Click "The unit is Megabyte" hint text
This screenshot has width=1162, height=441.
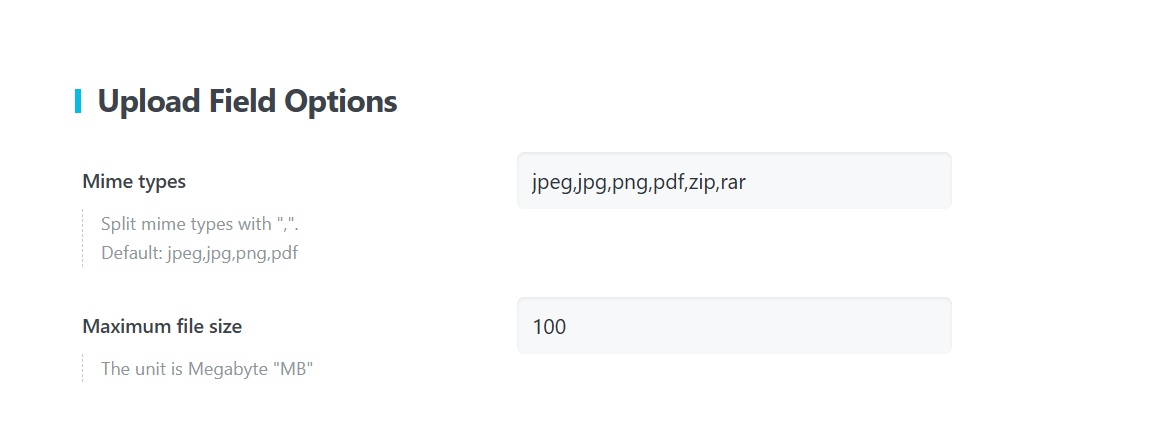207,368
